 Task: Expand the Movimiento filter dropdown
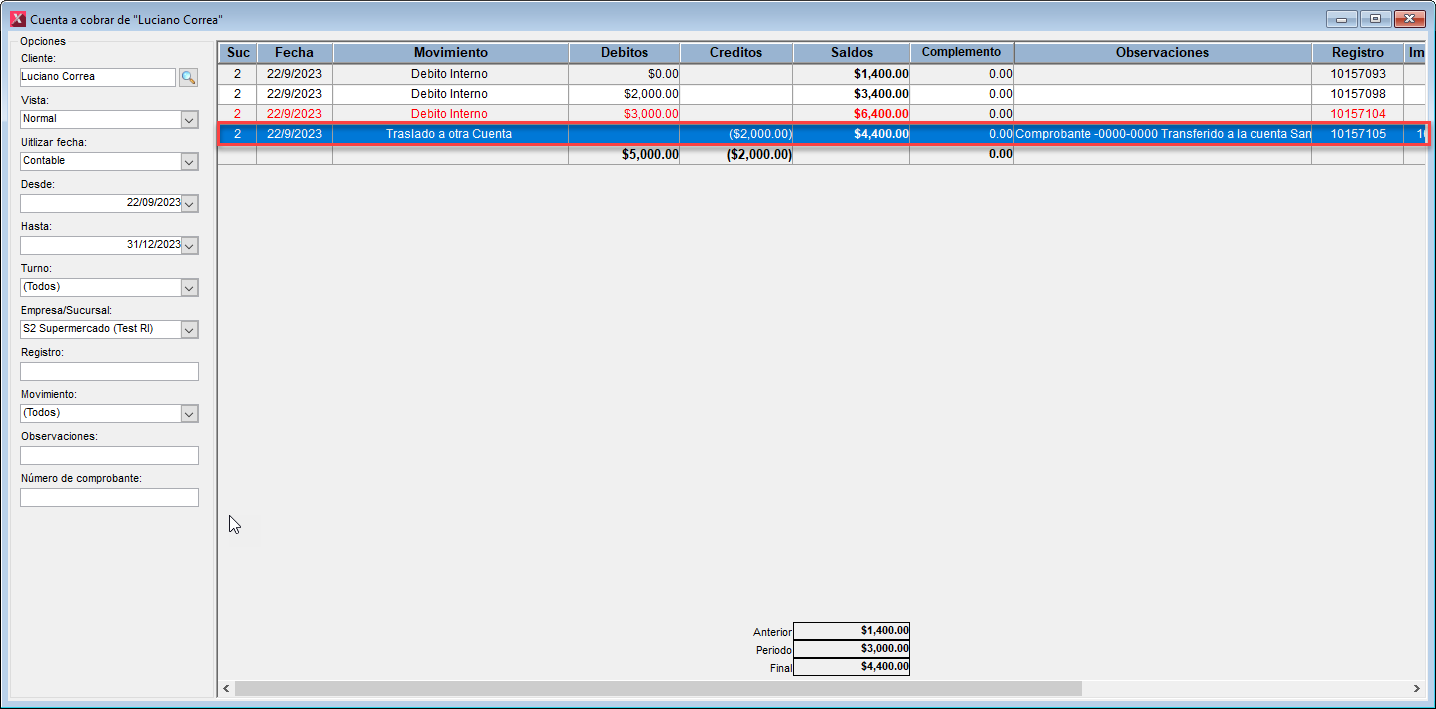pos(189,413)
